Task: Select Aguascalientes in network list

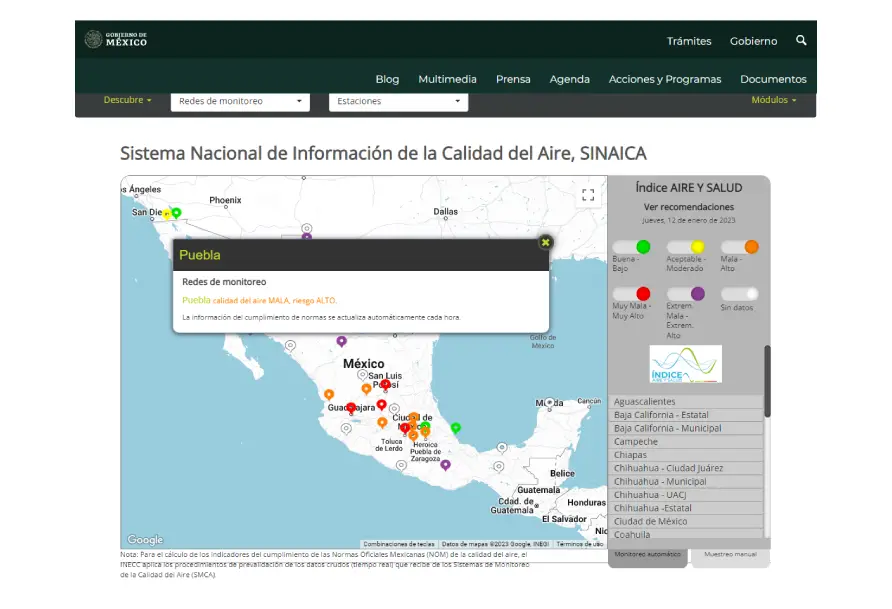Action: 686,401
